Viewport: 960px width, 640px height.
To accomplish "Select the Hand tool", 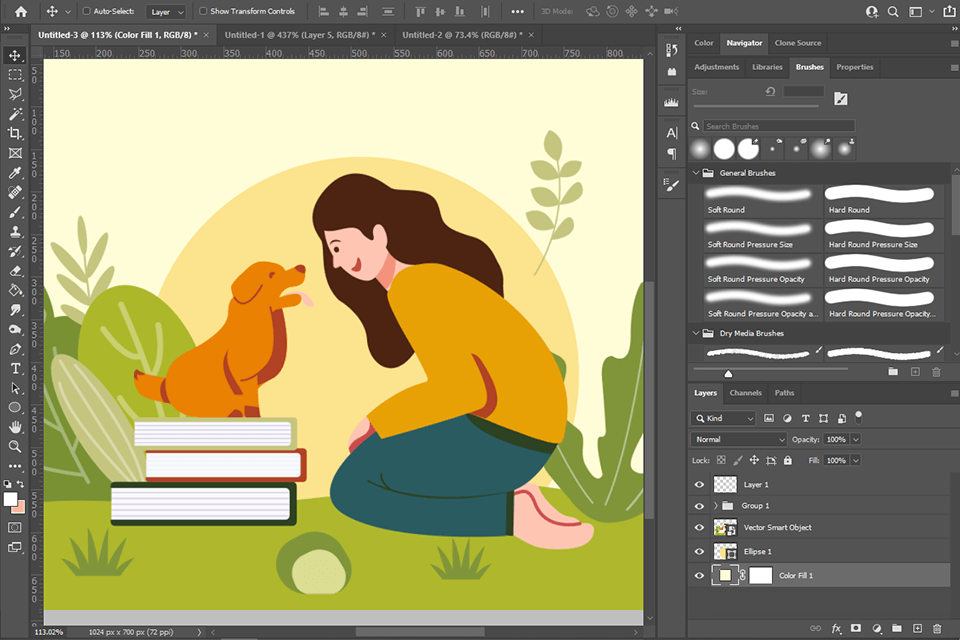I will [x=15, y=427].
